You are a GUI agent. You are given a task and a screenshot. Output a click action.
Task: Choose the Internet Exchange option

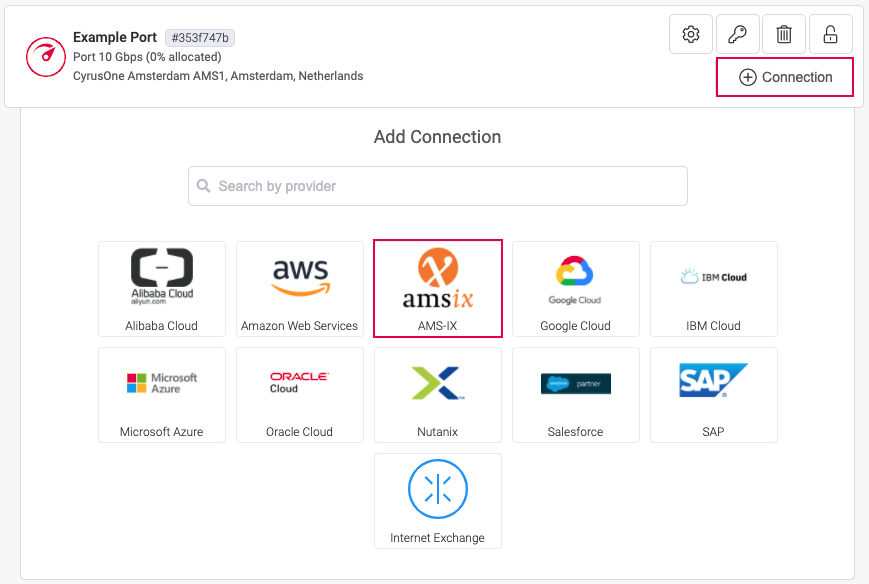click(437, 500)
